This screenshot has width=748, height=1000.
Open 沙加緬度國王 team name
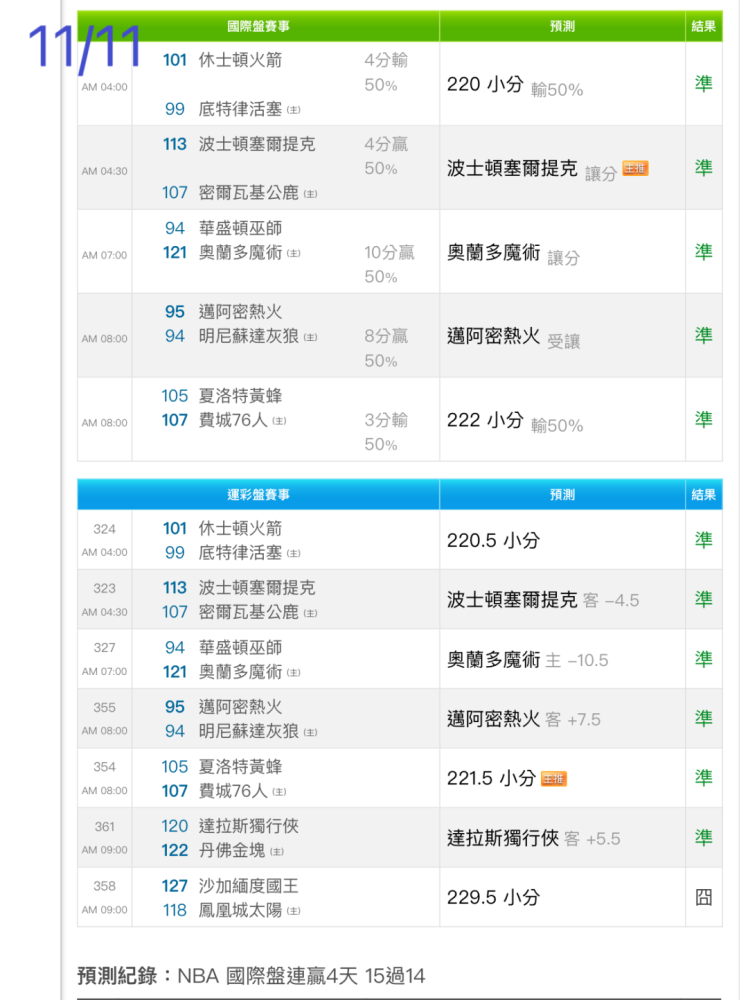coord(249,886)
